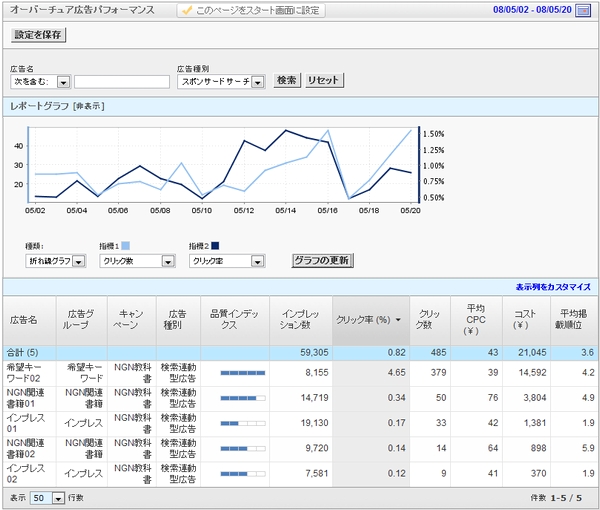Click the 広告名 search text field
Viewport: 600px width, 510px height.
[121, 82]
